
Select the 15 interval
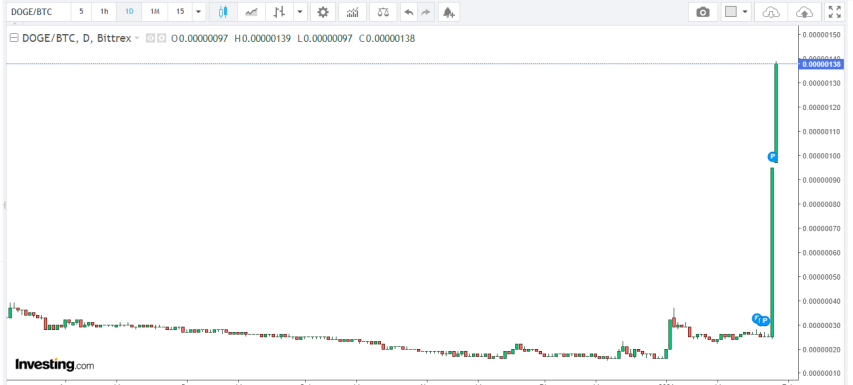click(x=180, y=12)
